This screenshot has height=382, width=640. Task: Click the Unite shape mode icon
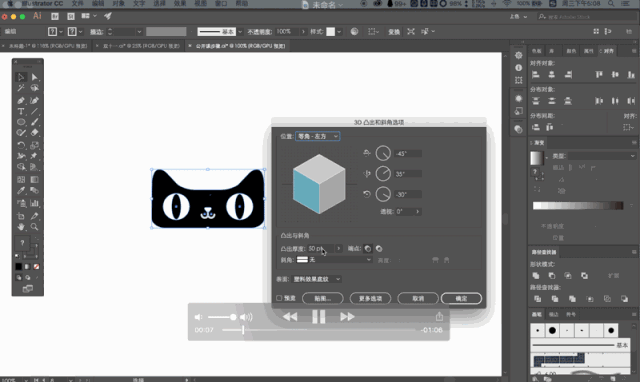click(x=536, y=275)
